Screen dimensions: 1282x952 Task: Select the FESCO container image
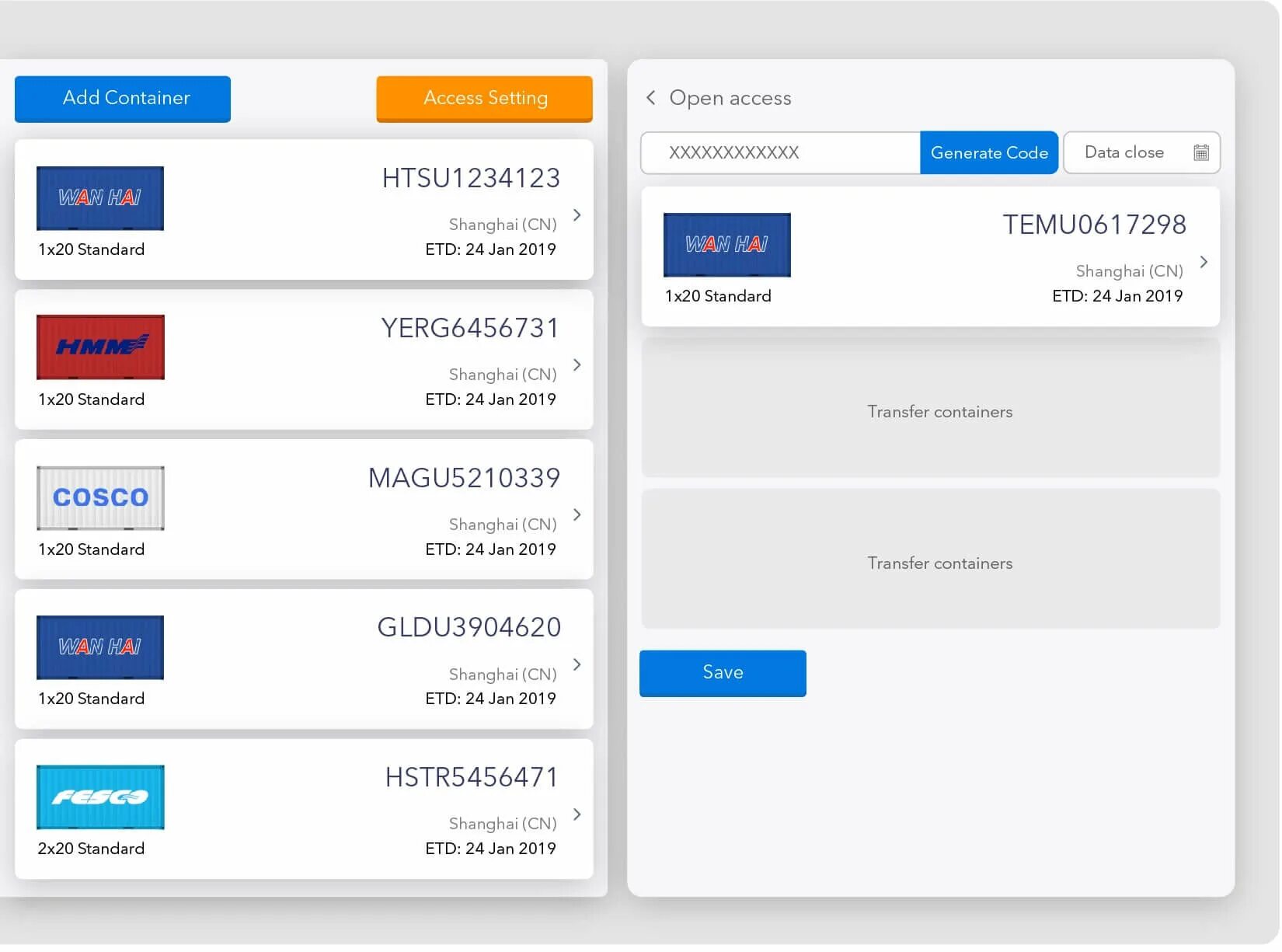click(x=100, y=797)
